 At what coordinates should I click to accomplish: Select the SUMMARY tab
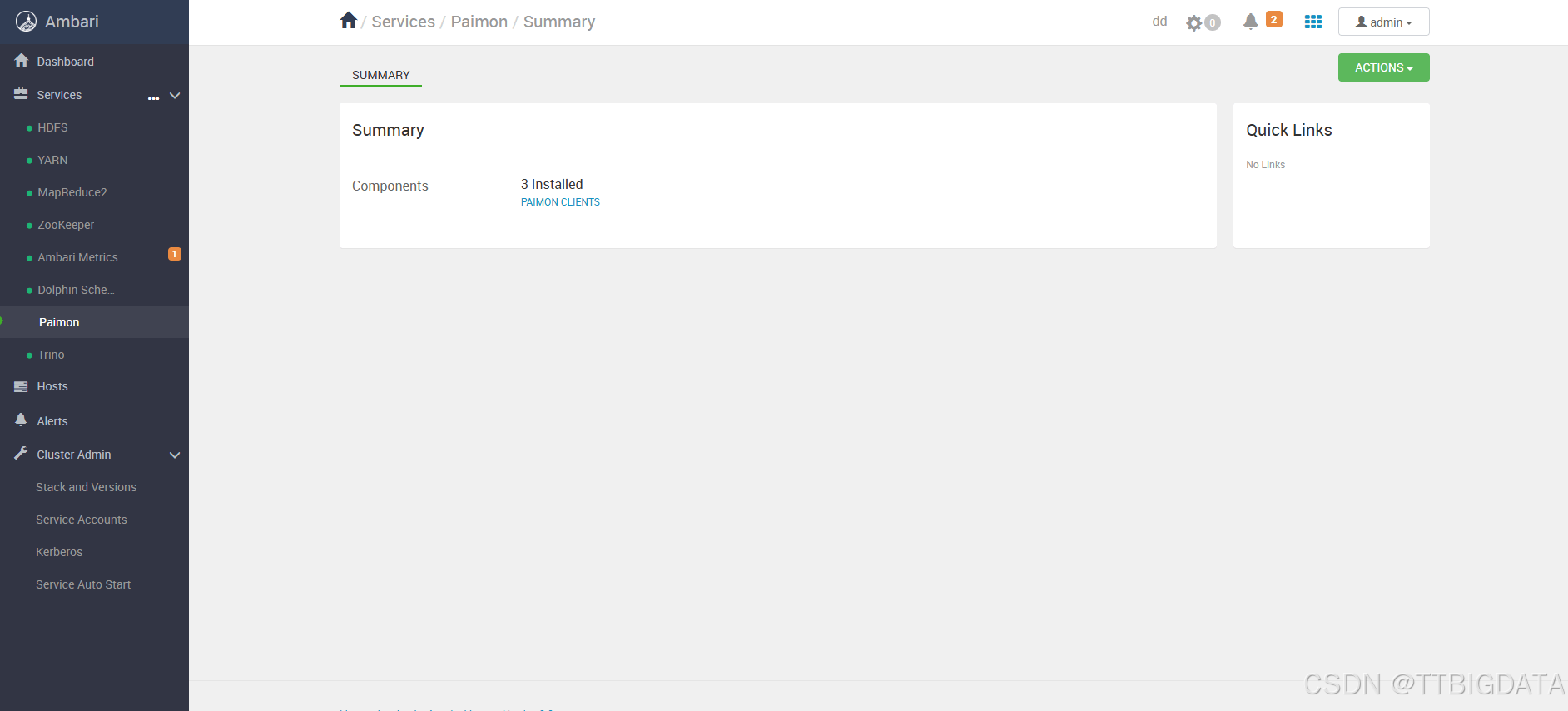click(380, 75)
